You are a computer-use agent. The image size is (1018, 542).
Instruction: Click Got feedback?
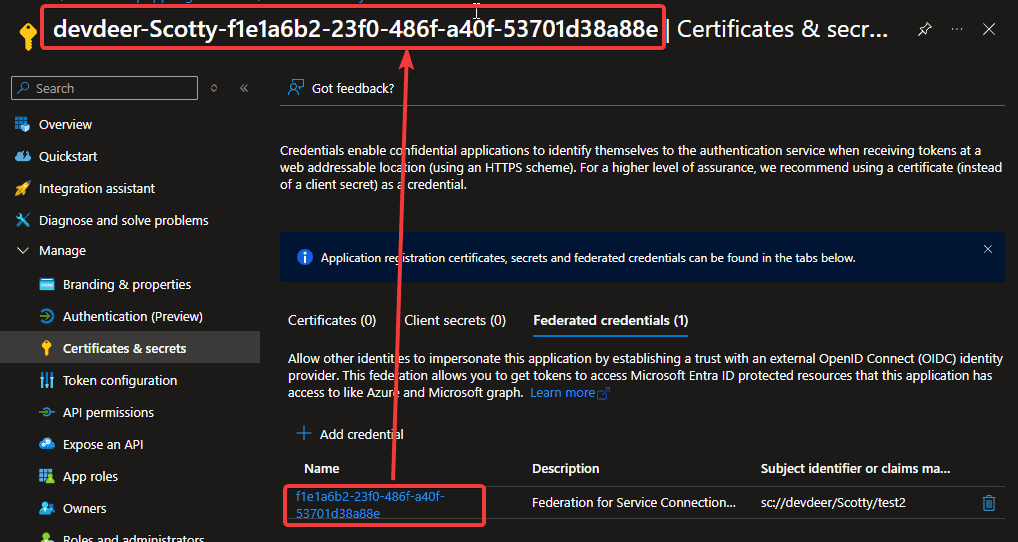pyautogui.click(x=353, y=88)
